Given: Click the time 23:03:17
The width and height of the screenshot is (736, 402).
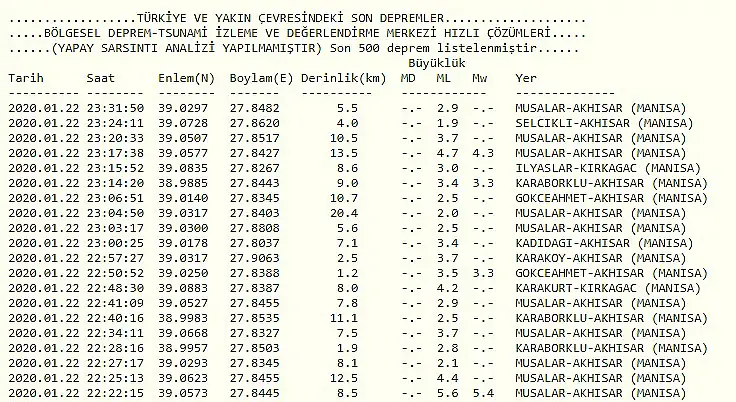Looking at the screenshot, I should 115,228.
